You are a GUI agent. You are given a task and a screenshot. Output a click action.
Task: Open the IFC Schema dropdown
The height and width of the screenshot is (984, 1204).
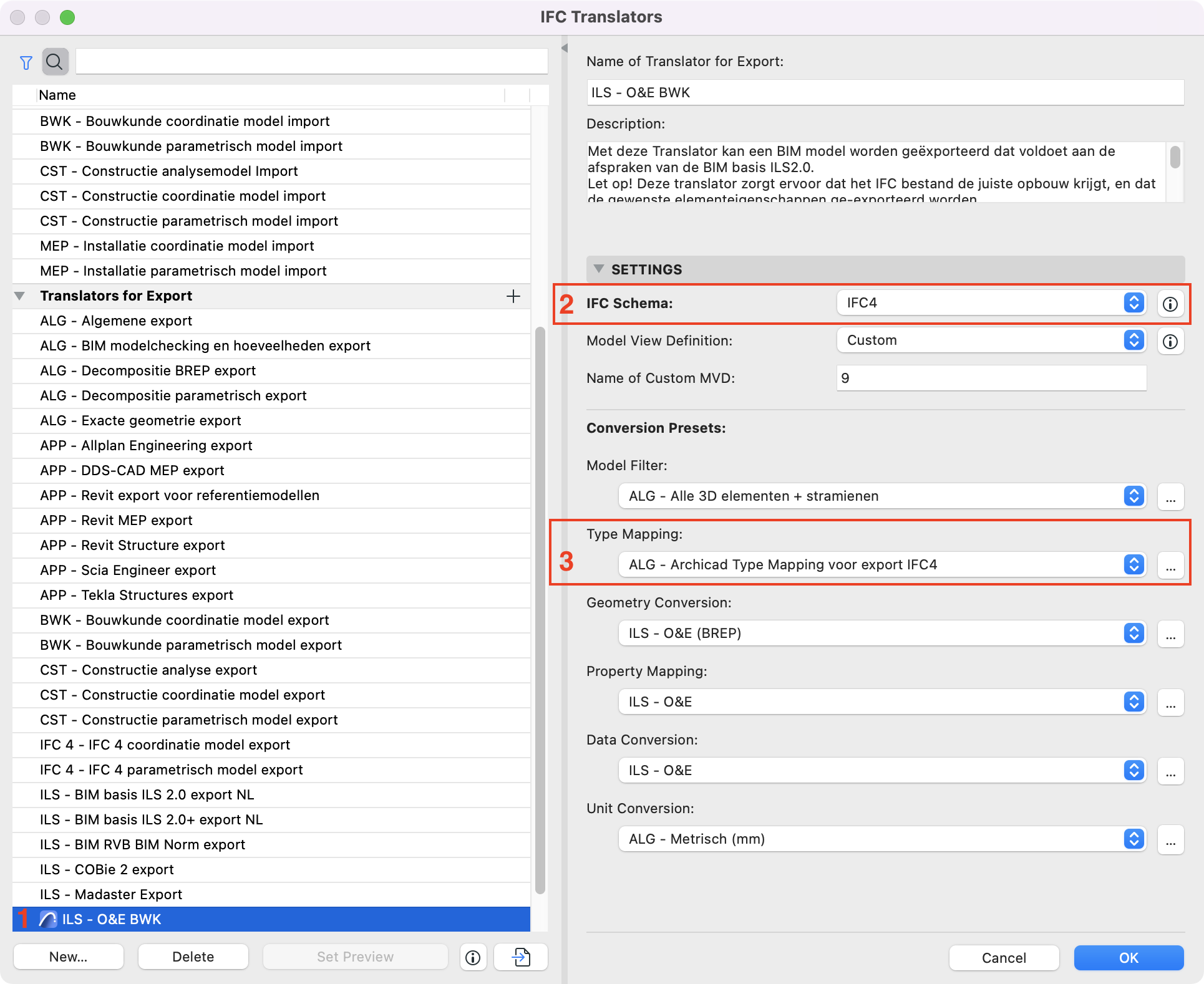991,303
